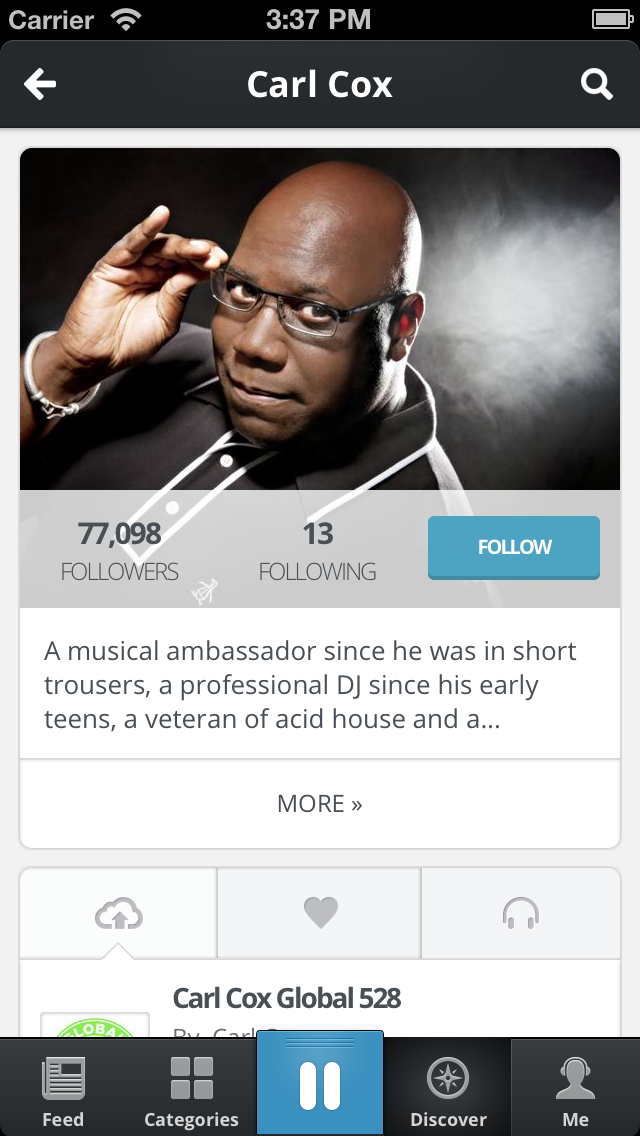640x1136 pixels.
Task: View the 77,098 followers list
Action: tap(120, 551)
